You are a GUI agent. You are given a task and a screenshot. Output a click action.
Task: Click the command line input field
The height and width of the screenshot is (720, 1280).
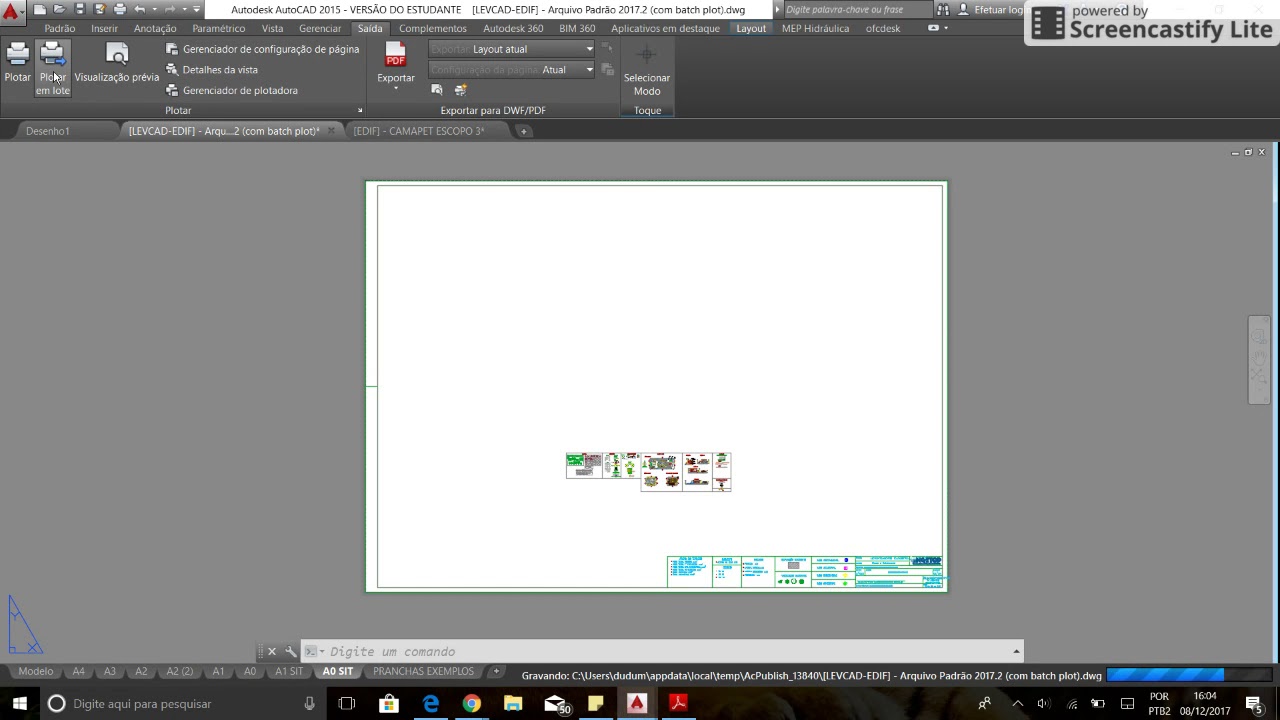pyautogui.click(x=660, y=652)
